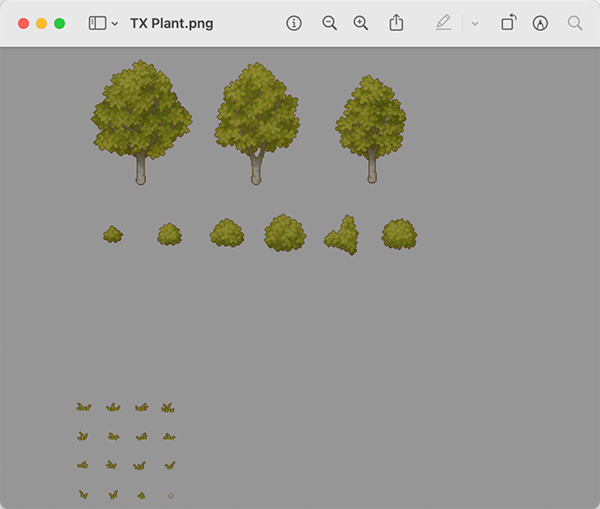The width and height of the screenshot is (600, 509).
Task: Open the search field magnifier
Action: (x=575, y=23)
